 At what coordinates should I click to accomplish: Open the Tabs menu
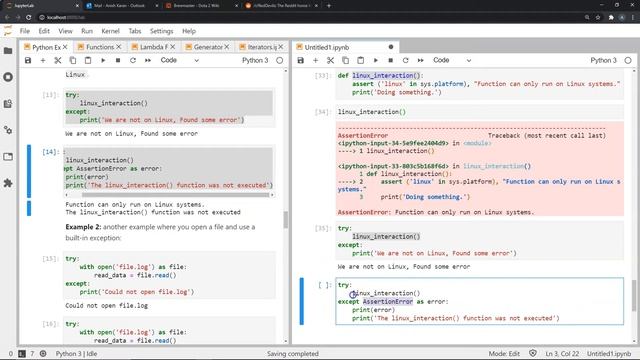tap(135, 31)
